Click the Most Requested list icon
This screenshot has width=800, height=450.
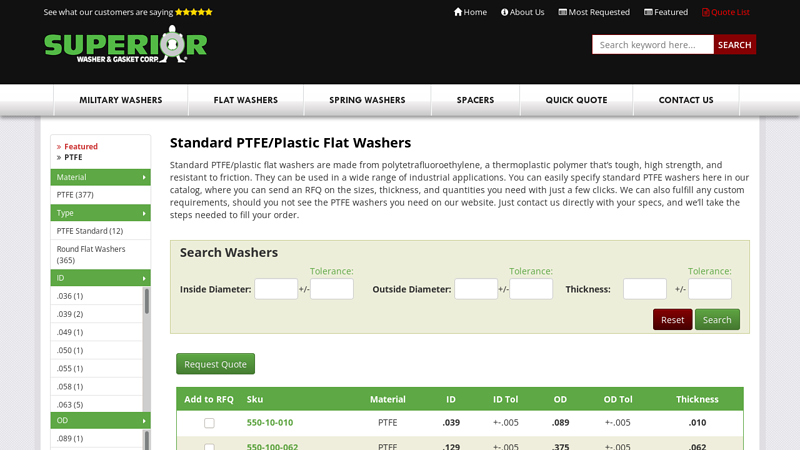pos(562,12)
